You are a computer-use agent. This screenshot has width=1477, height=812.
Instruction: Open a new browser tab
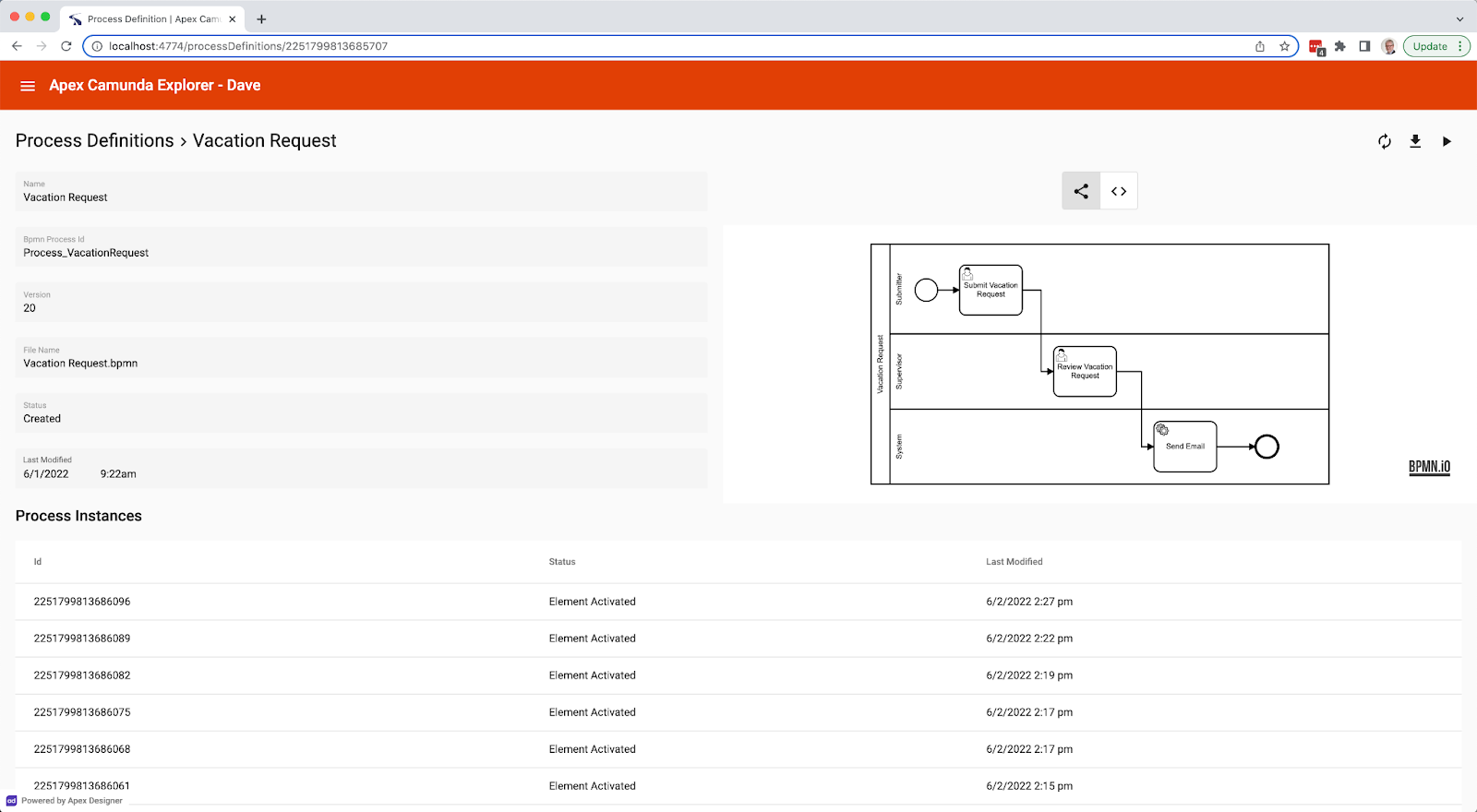[x=261, y=18]
